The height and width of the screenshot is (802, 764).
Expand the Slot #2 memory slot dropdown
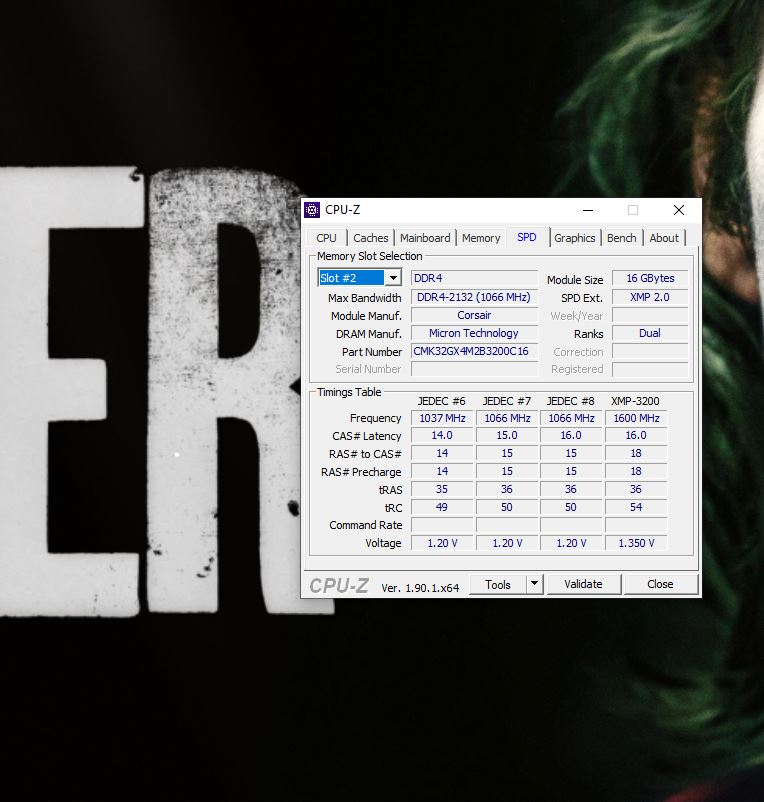[393, 278]
